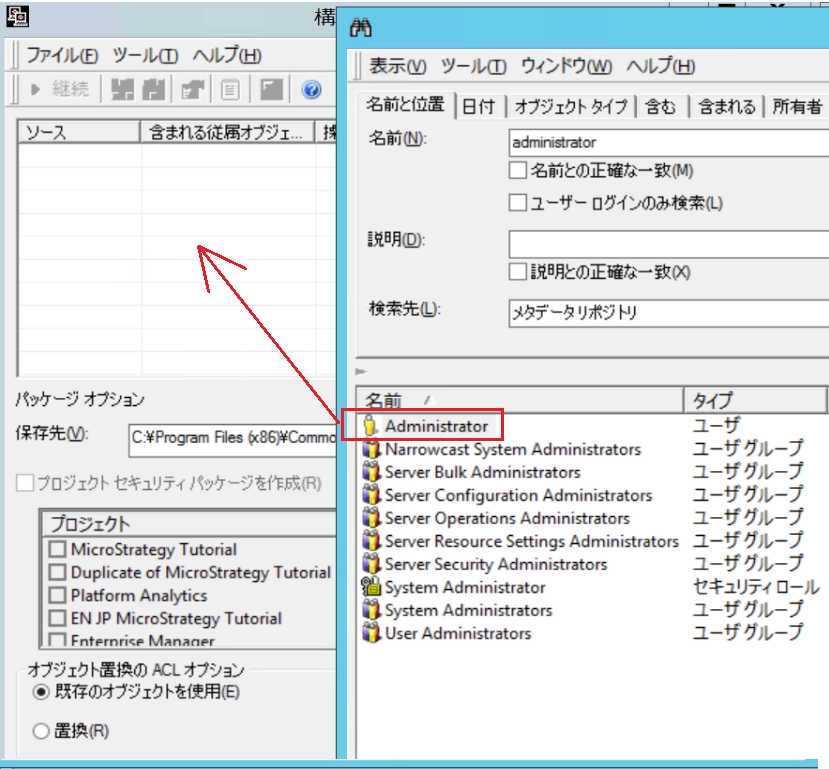This screenshot has width=829, height=769.
Task: Check the 説明との正確な一致(X) checkbox
Action: point(518,272)
